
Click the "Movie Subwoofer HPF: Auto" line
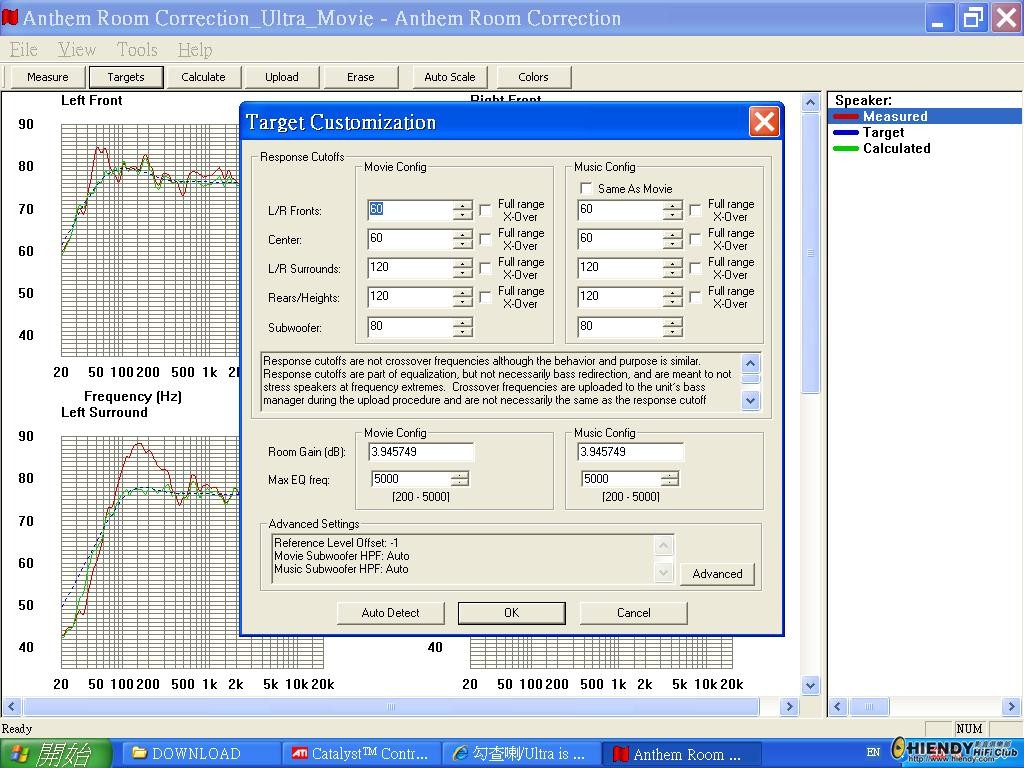[342, 556]
